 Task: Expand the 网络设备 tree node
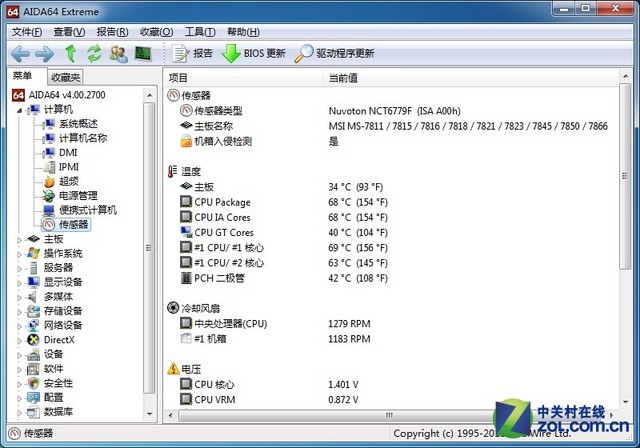(19, 326)
